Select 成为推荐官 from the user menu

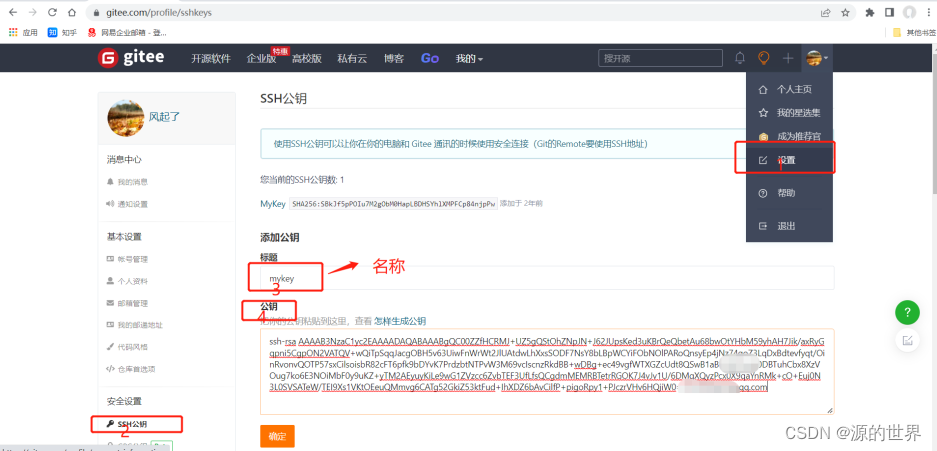click(789, 136)
